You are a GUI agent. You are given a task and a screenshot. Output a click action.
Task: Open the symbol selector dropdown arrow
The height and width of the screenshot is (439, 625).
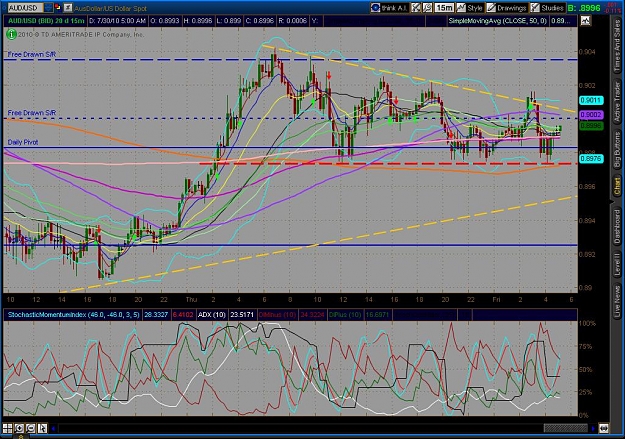point(48,8)
